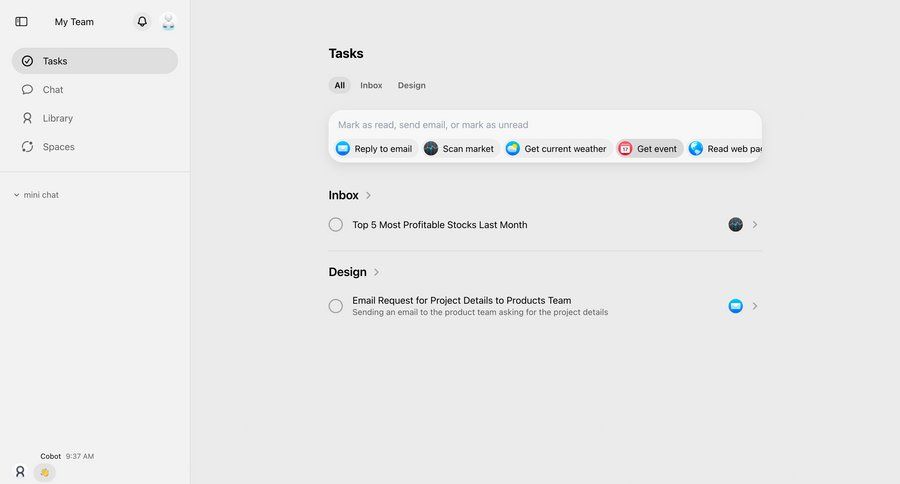This screenshot has height=484, width=900.
Task: Go to Spaces in sidebar
Action: pos(58,147)
